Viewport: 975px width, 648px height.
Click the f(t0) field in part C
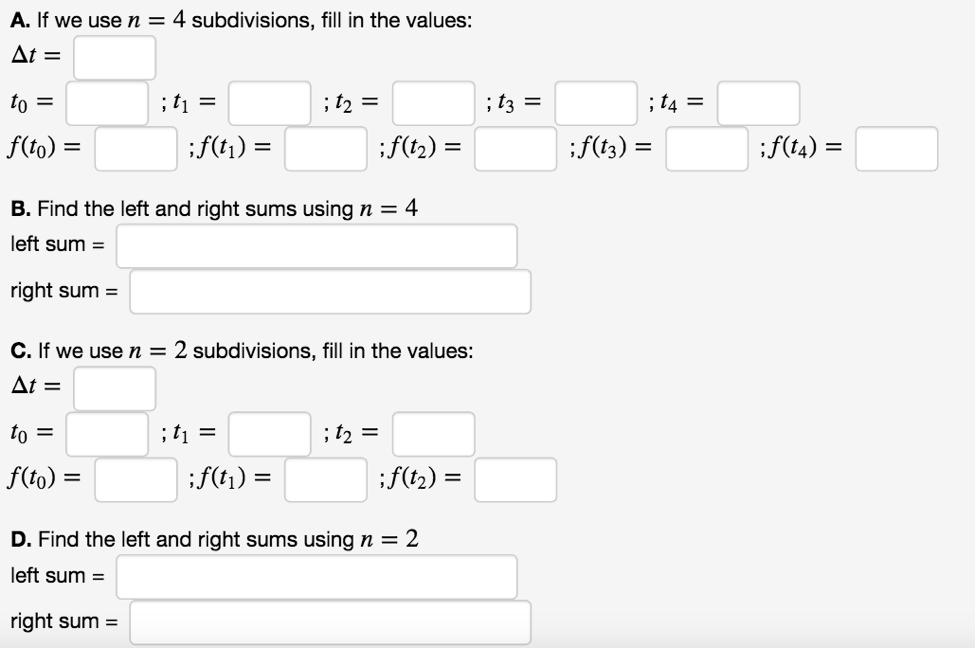(134, 480)
